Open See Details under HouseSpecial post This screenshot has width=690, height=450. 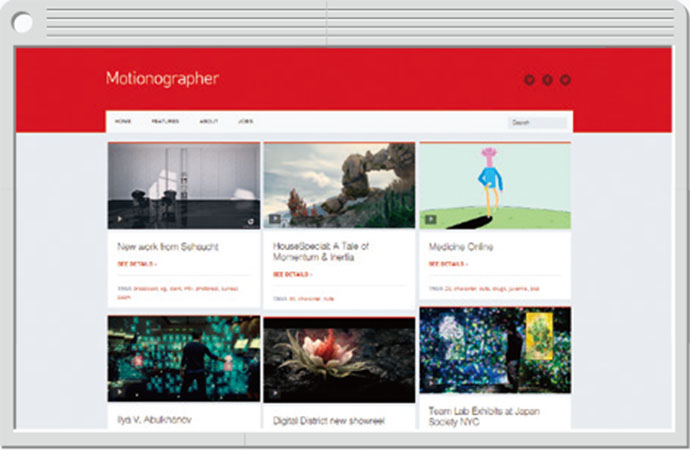pos(293,274)
